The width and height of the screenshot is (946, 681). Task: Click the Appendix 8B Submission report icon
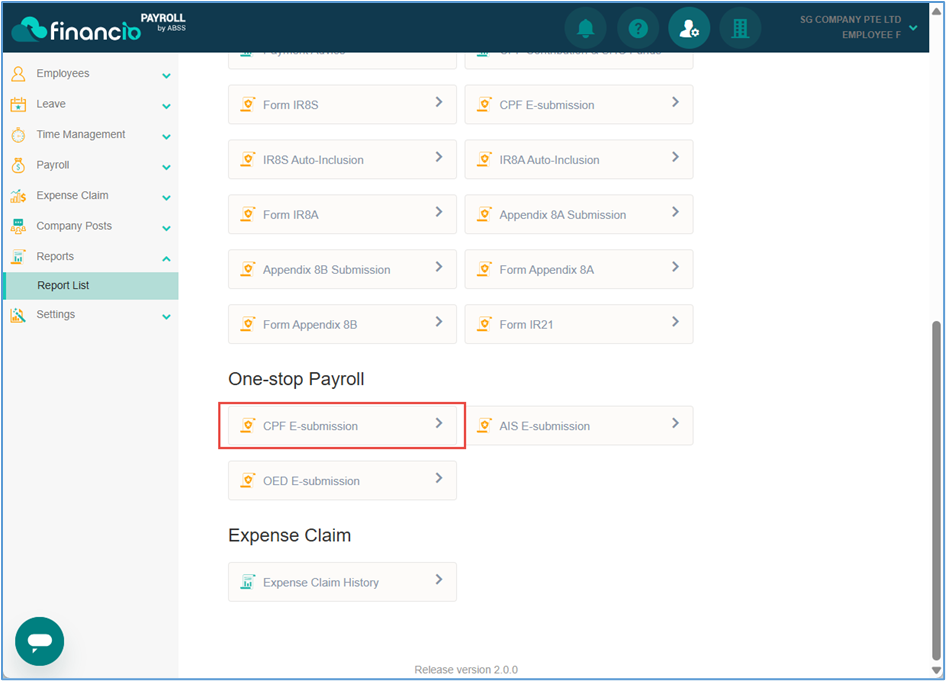tap(247, 269)
